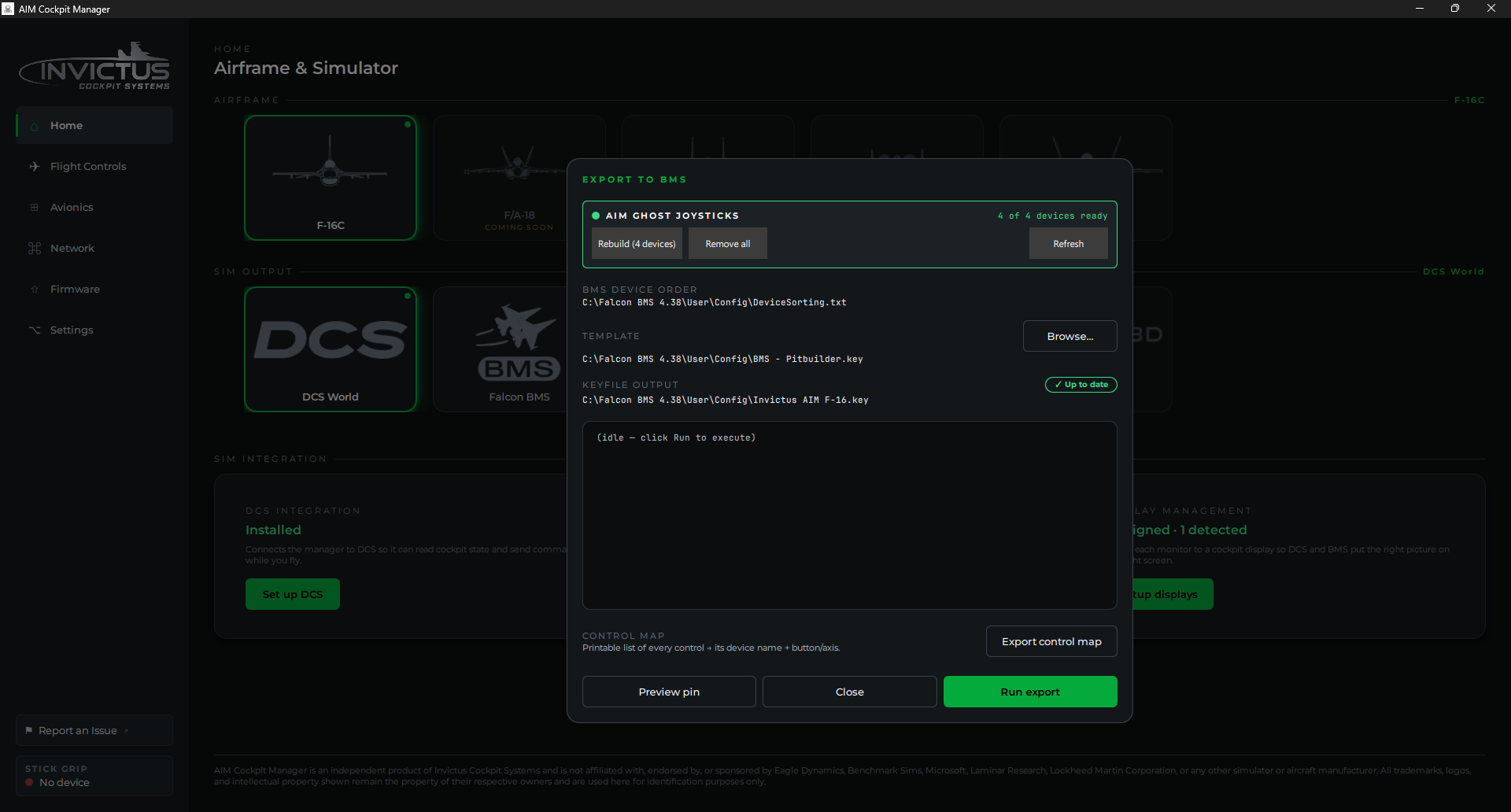Click the DeviceSorting.txt path text
Image resolution: width=1511 pixels, height=812 pixels.
[715, 302]
